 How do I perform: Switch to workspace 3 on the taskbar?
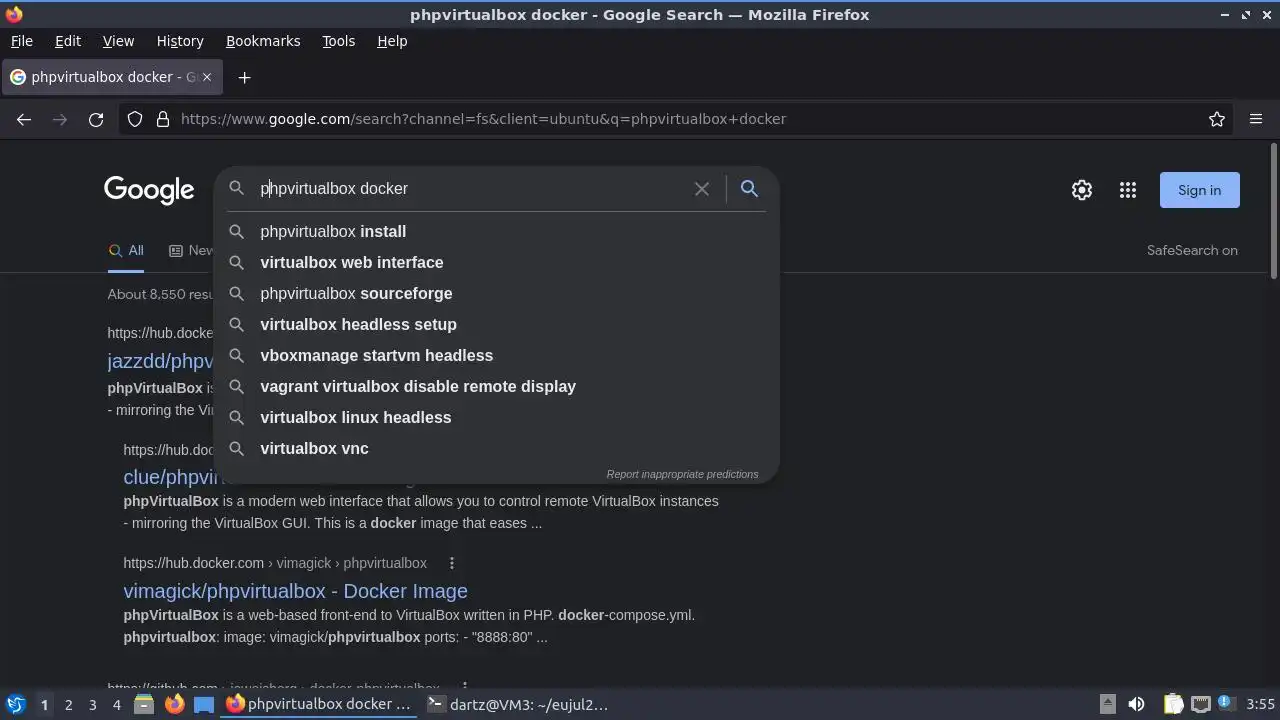92,704
